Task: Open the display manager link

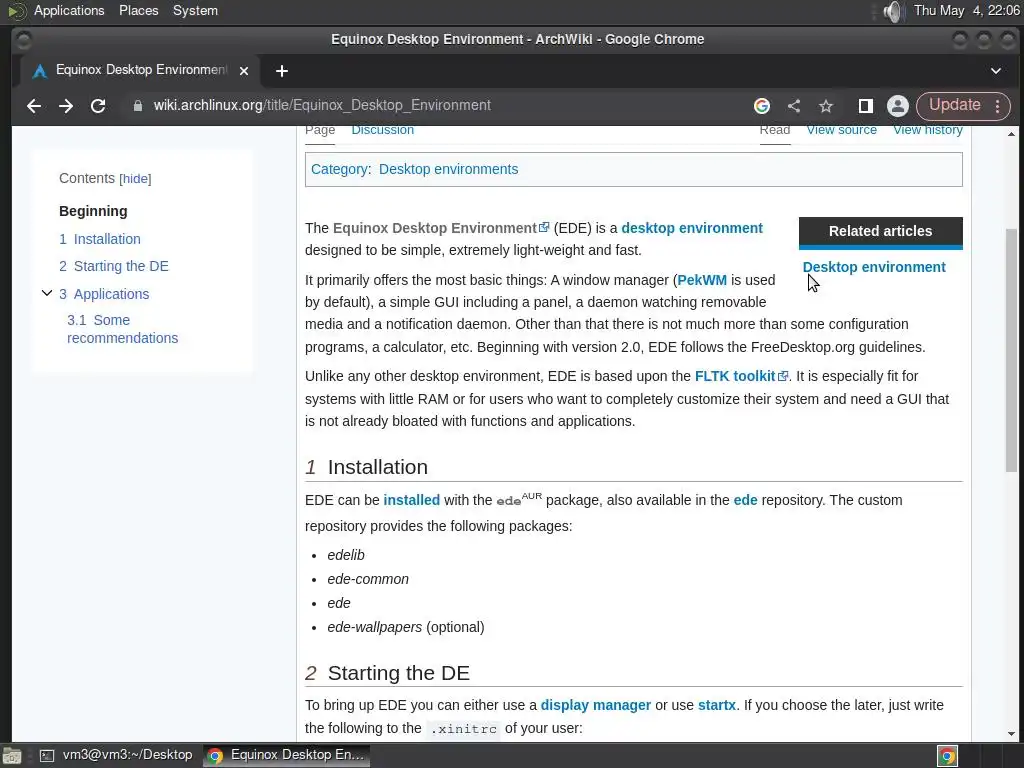Action: point(596,705)
